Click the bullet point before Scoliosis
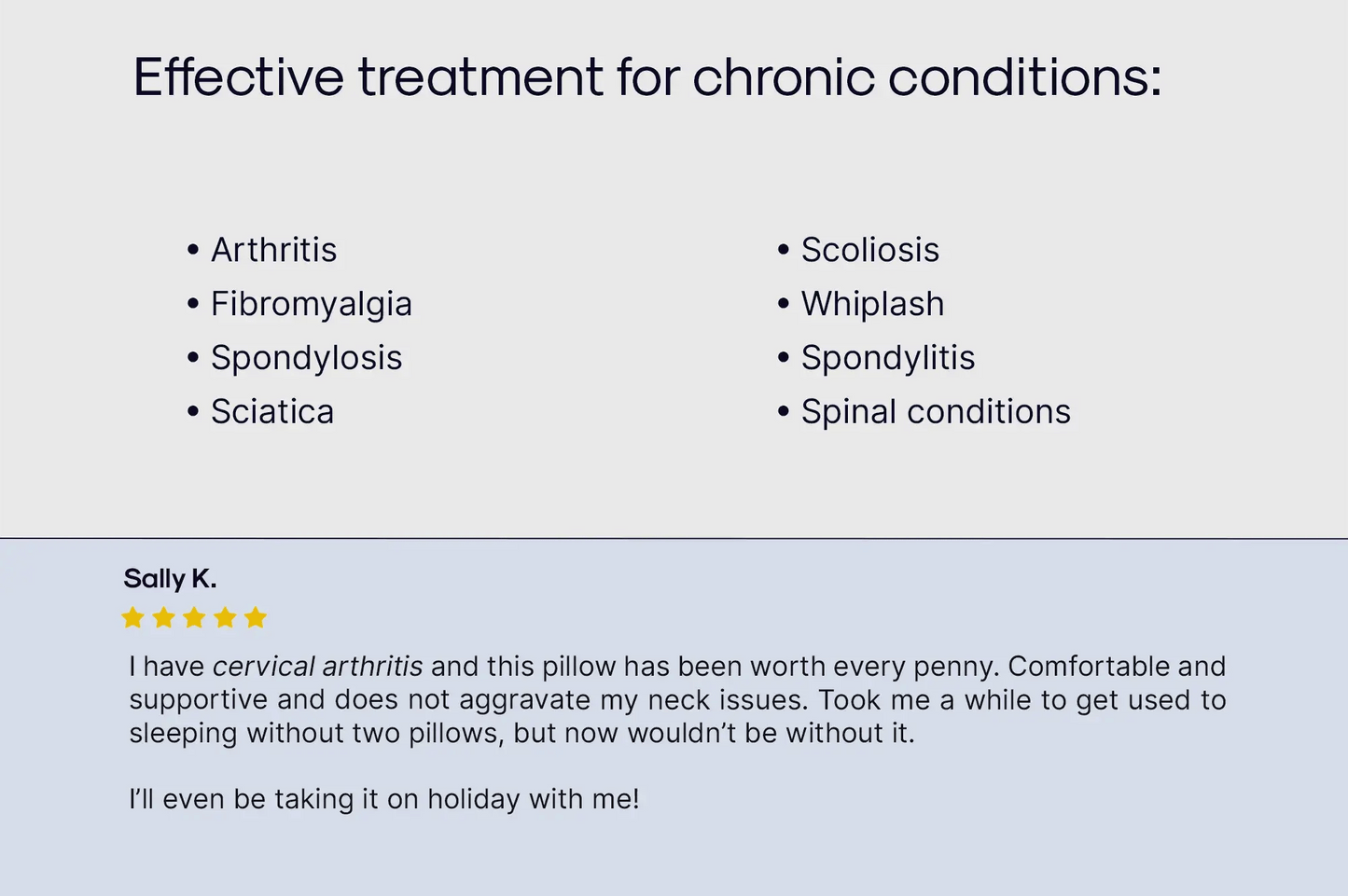 point(784,250)
